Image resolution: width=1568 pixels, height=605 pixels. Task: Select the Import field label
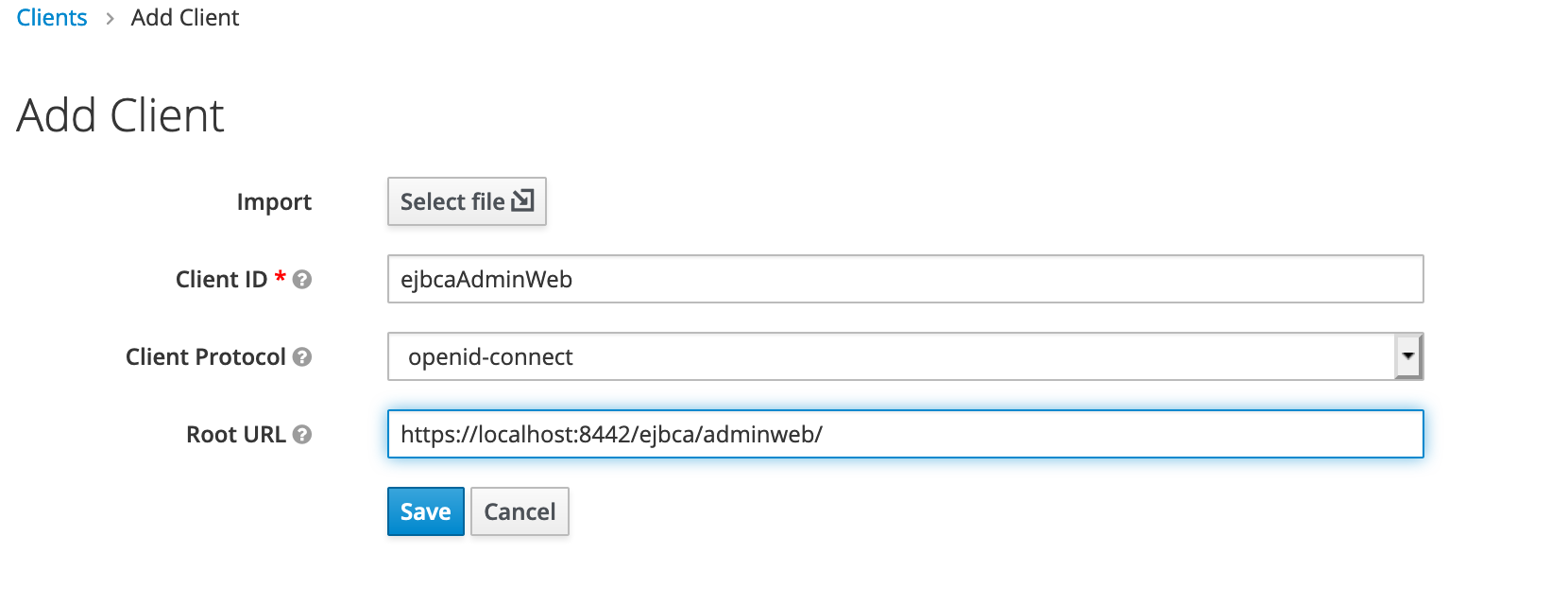[x=274, y=200]
